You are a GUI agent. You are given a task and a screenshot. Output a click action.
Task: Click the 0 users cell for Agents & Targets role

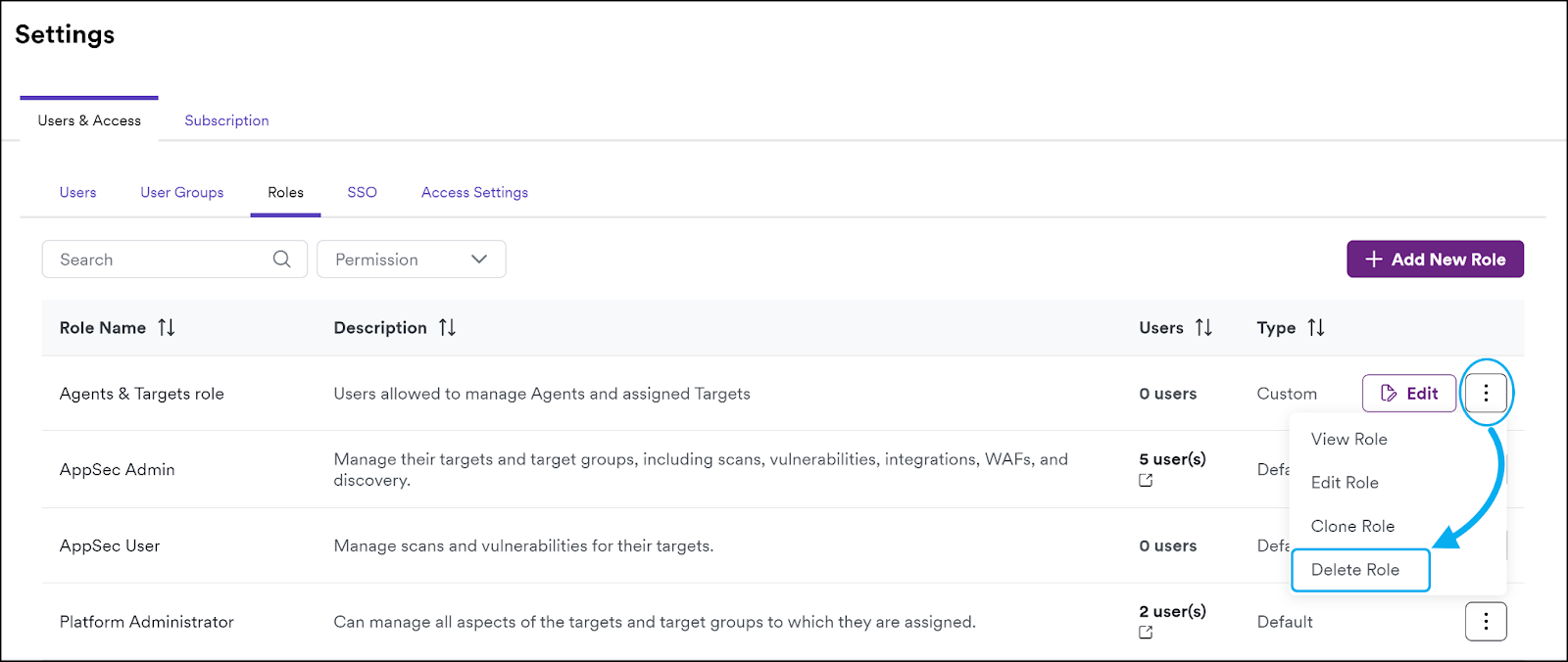(1167, 394)
